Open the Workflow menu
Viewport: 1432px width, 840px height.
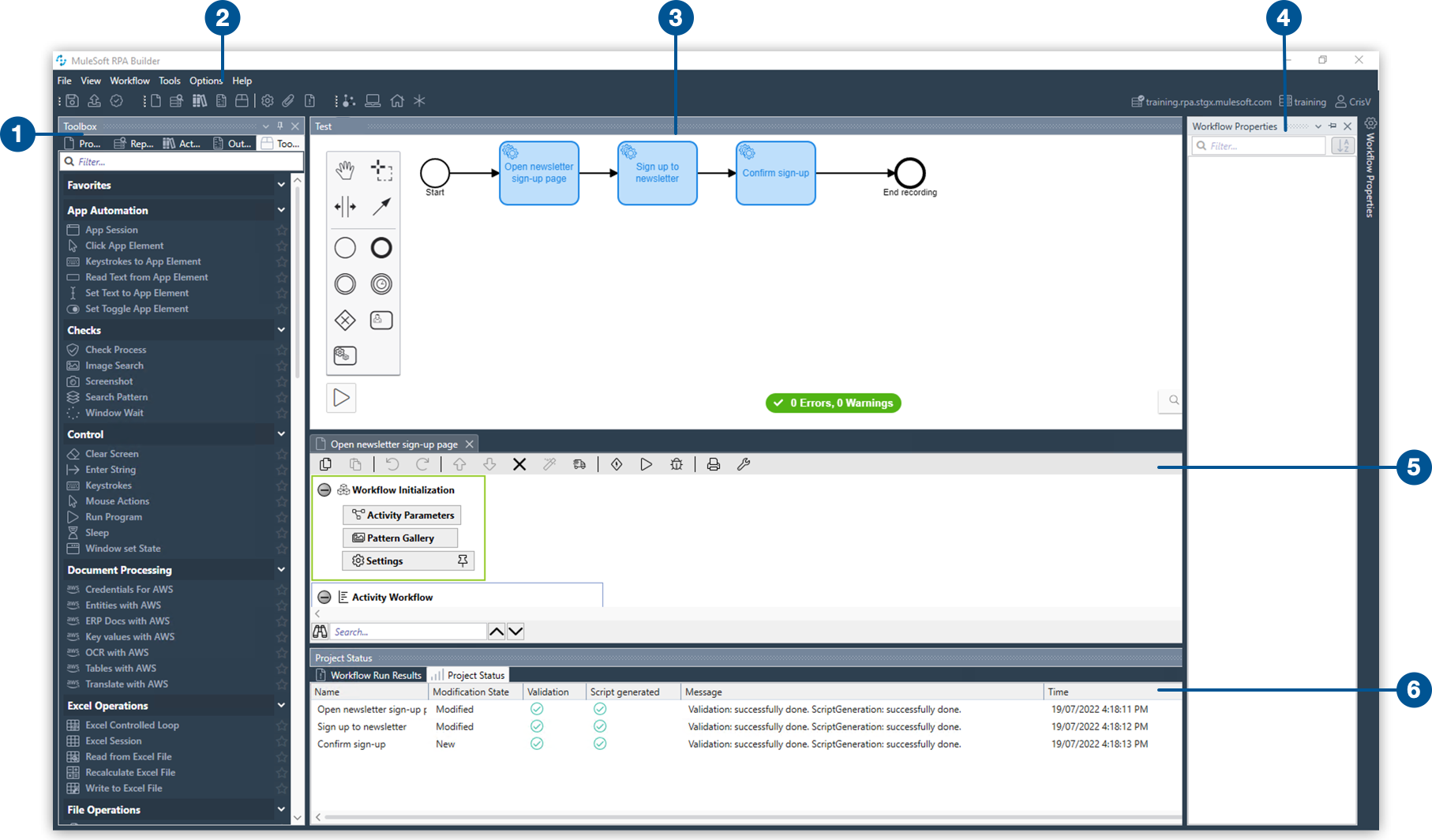click(129, 81)
